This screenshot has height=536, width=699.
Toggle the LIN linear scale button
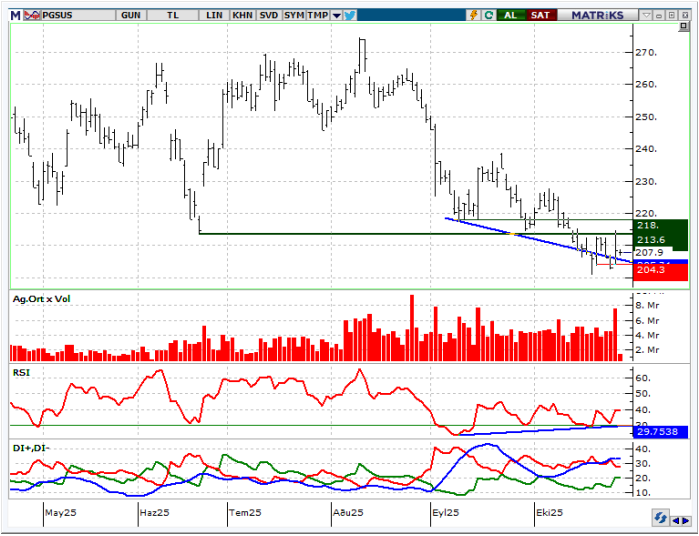point(214,15)
